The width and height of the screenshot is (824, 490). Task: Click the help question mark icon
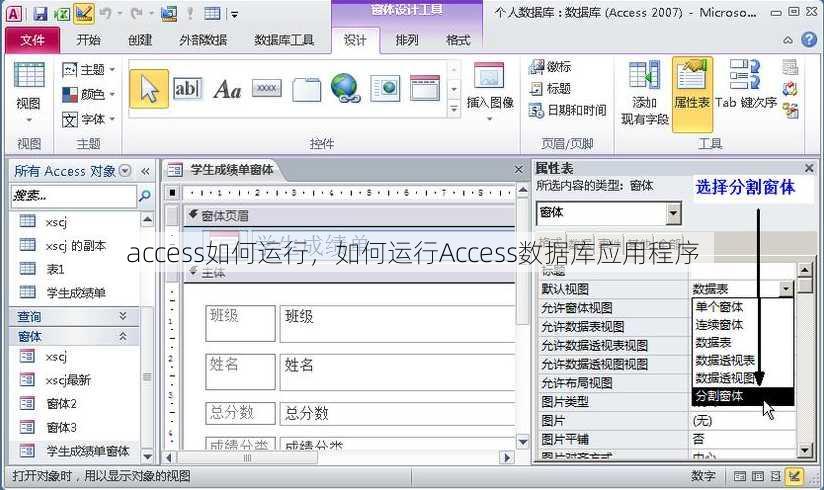[809, 39]
